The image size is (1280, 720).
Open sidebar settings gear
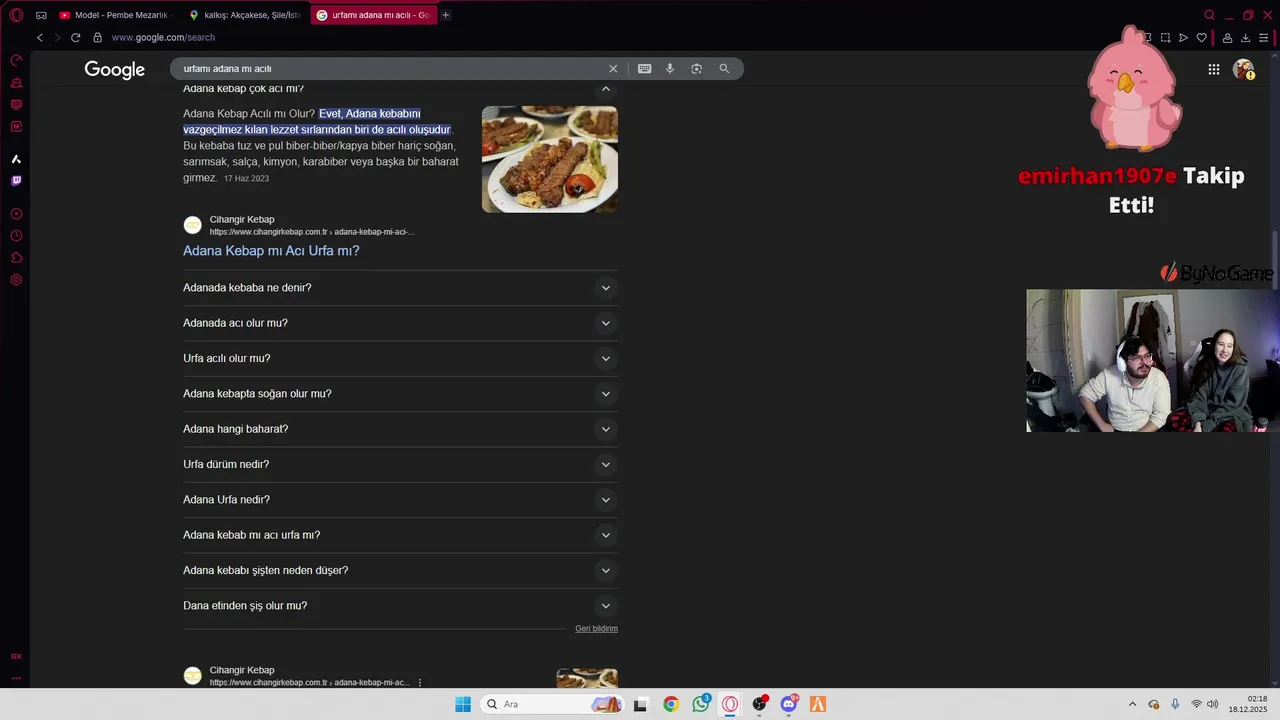pyautogui.click(x=16, y=280)
